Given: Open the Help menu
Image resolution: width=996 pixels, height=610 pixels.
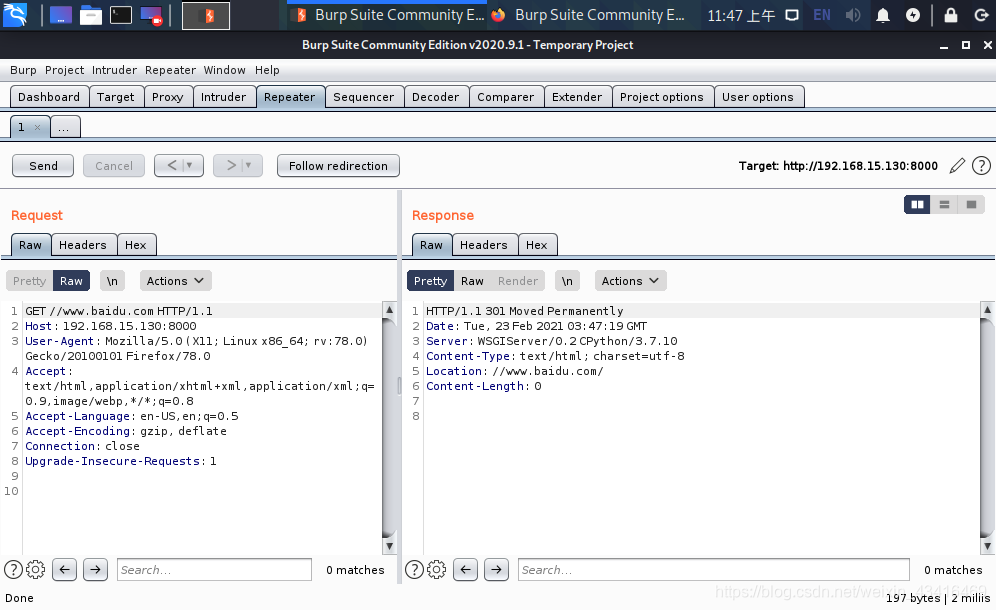Looking at the screenshot, I should click(x=267, y=70).
